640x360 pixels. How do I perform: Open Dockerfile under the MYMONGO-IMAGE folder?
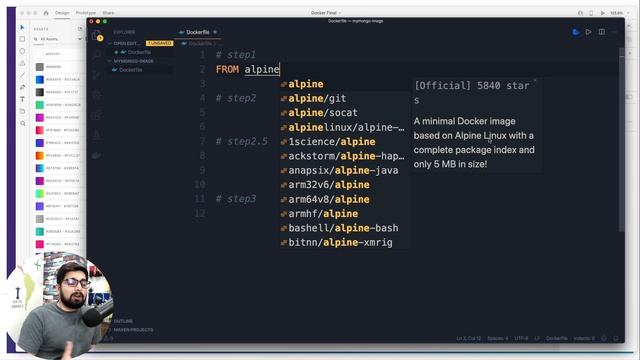[131, 70]
